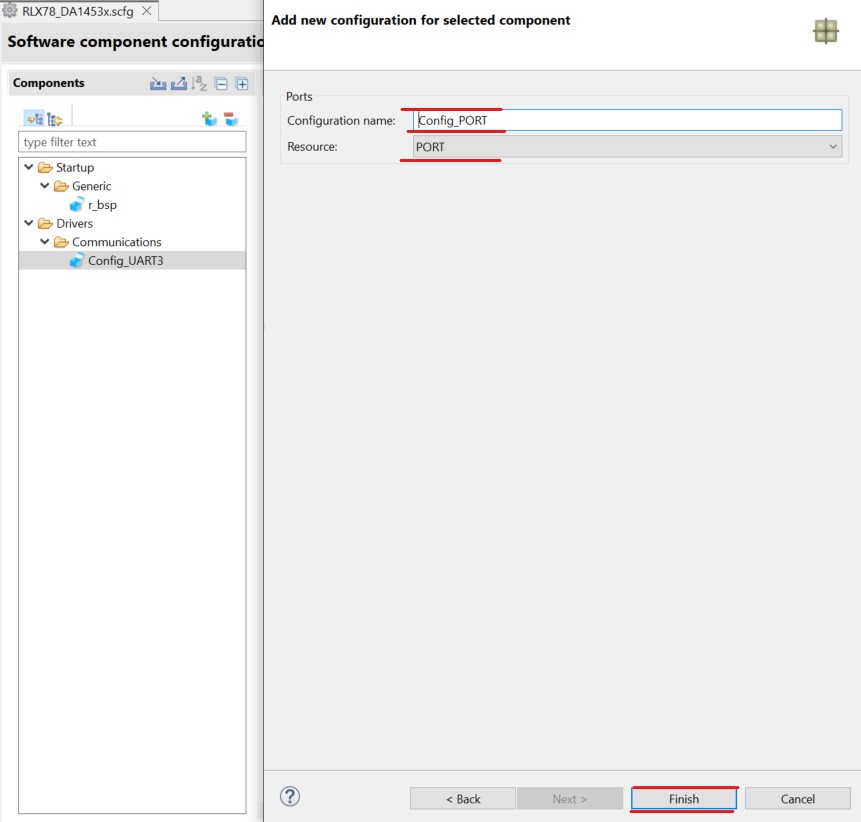Click the Configuration name input field
This screenshot has width=861, height=822.
627,120
